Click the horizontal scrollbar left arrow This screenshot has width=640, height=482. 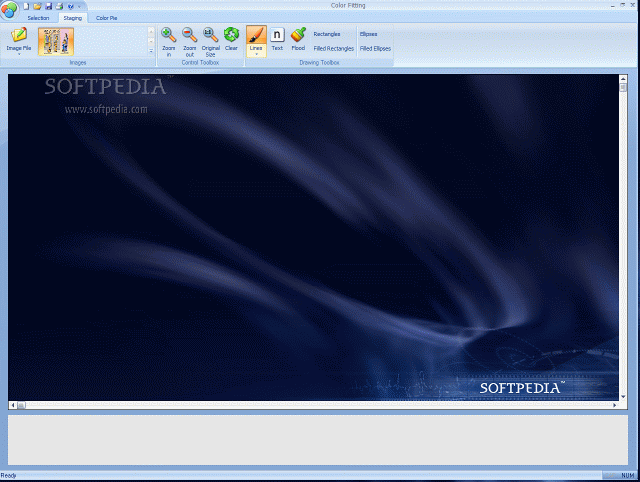point(13,405)
